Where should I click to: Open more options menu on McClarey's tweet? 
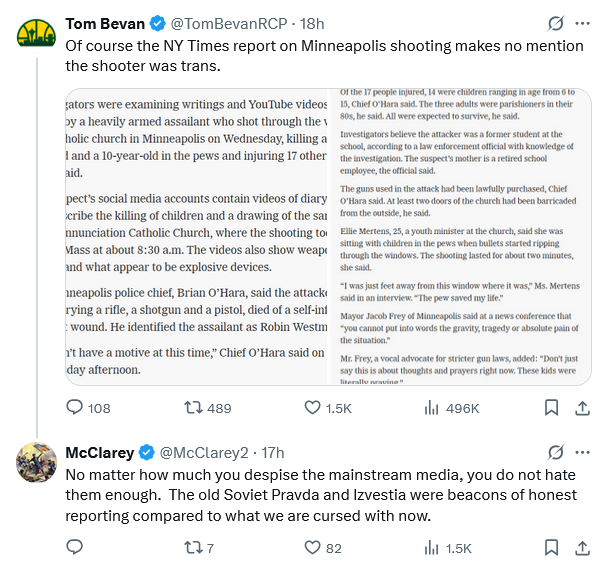pyautogui.click(x=582, y=453)
